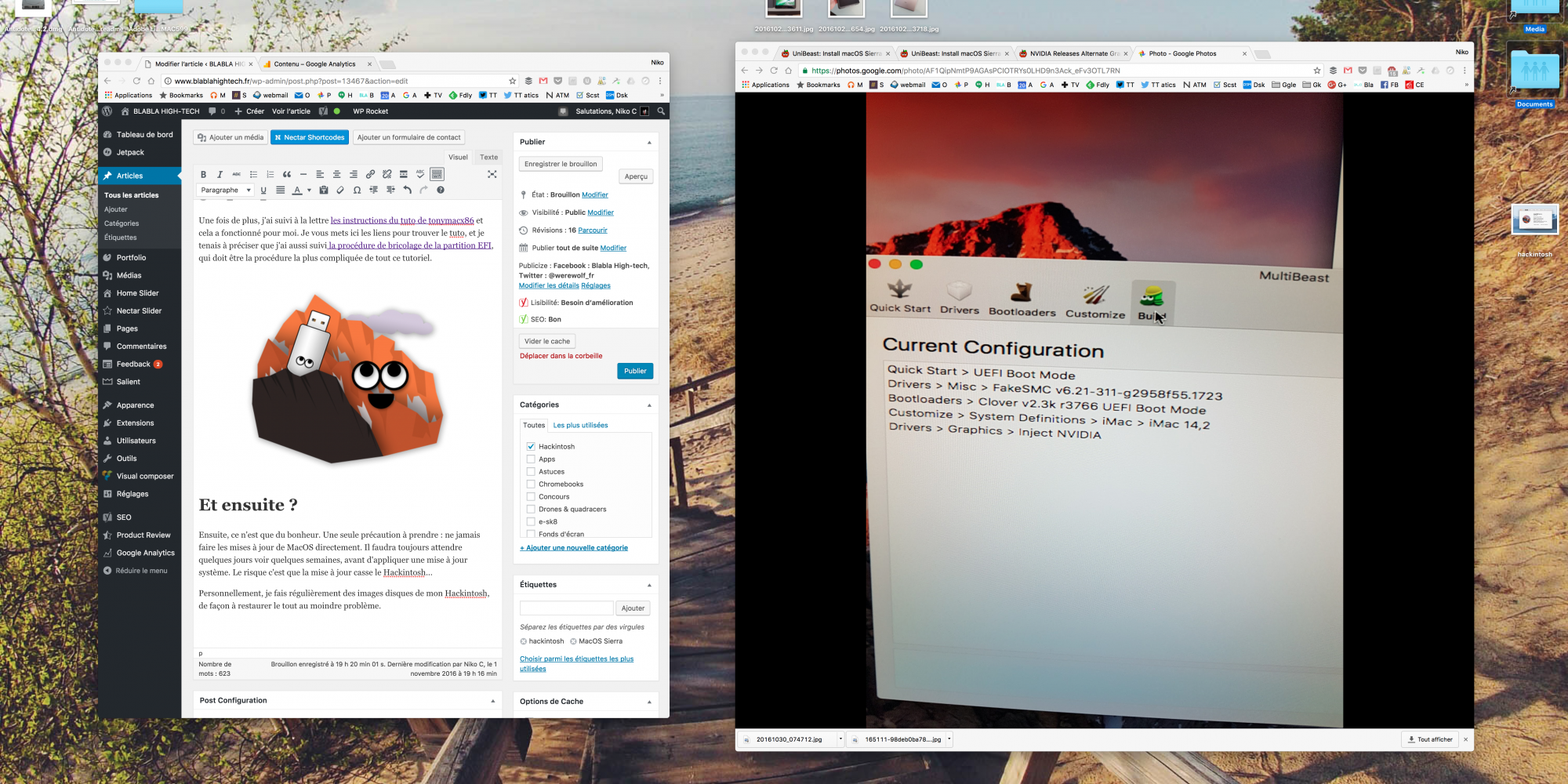Increase indent in editor toolbar

(x=390, y=190)
